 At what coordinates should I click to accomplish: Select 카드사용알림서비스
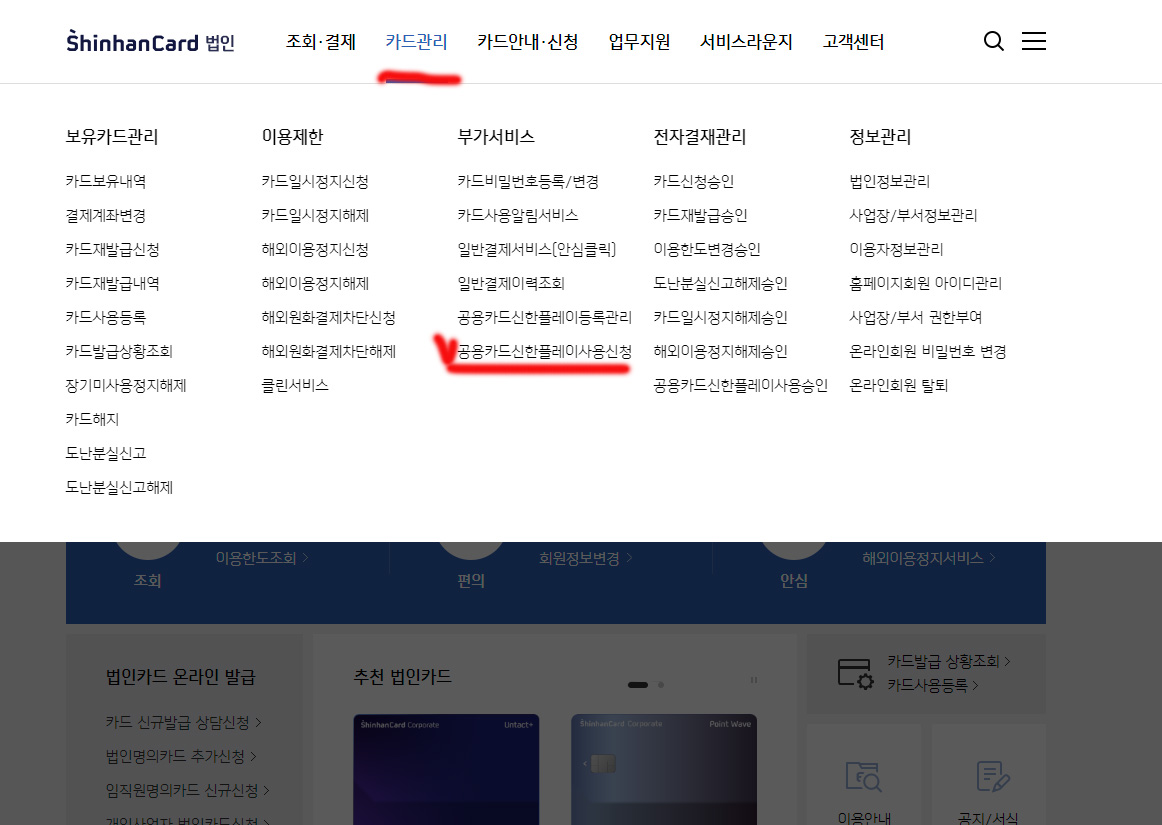click(518, 215)
